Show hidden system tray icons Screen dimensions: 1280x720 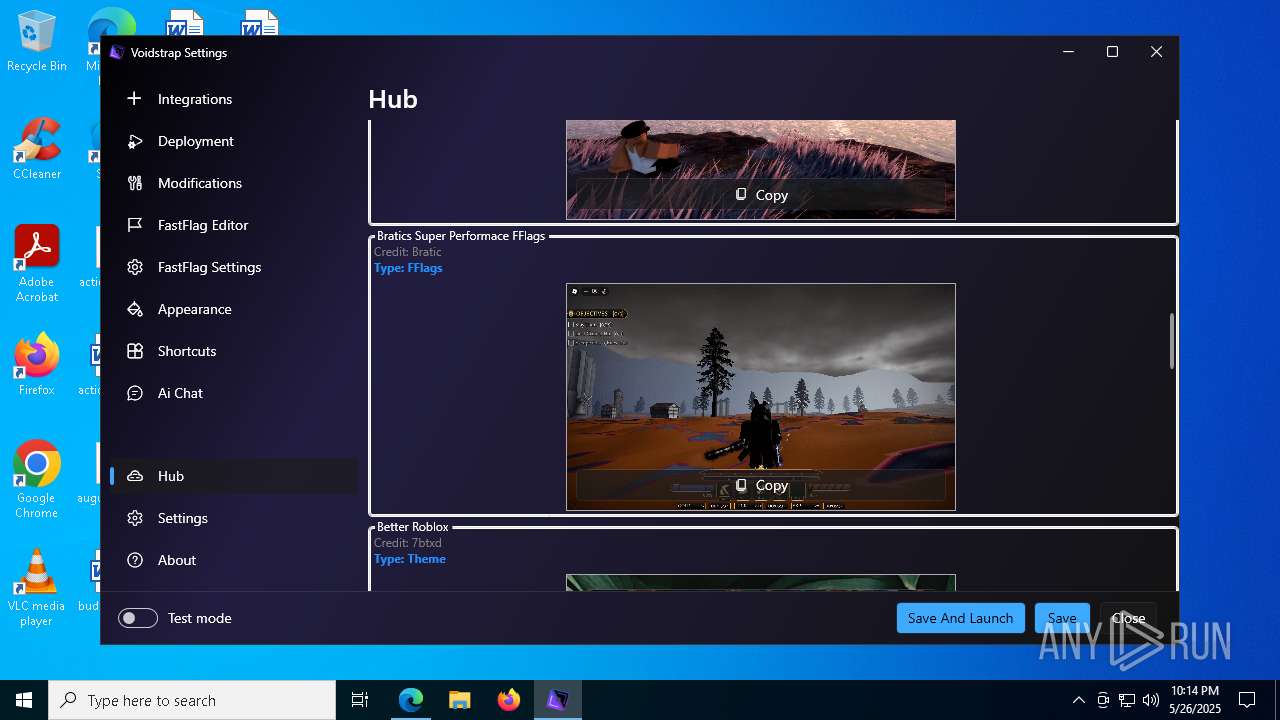[x=1078, y=700]
